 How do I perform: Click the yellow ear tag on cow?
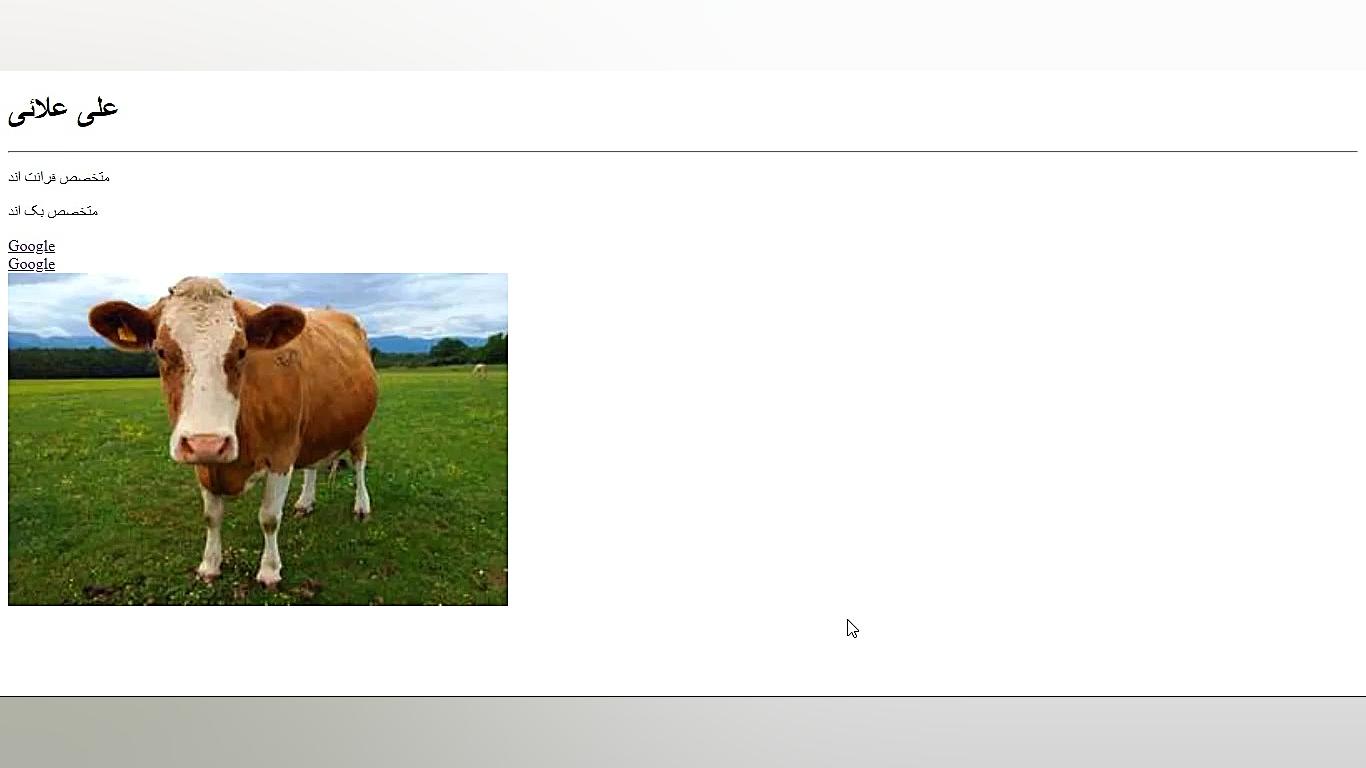coord(127,334)
